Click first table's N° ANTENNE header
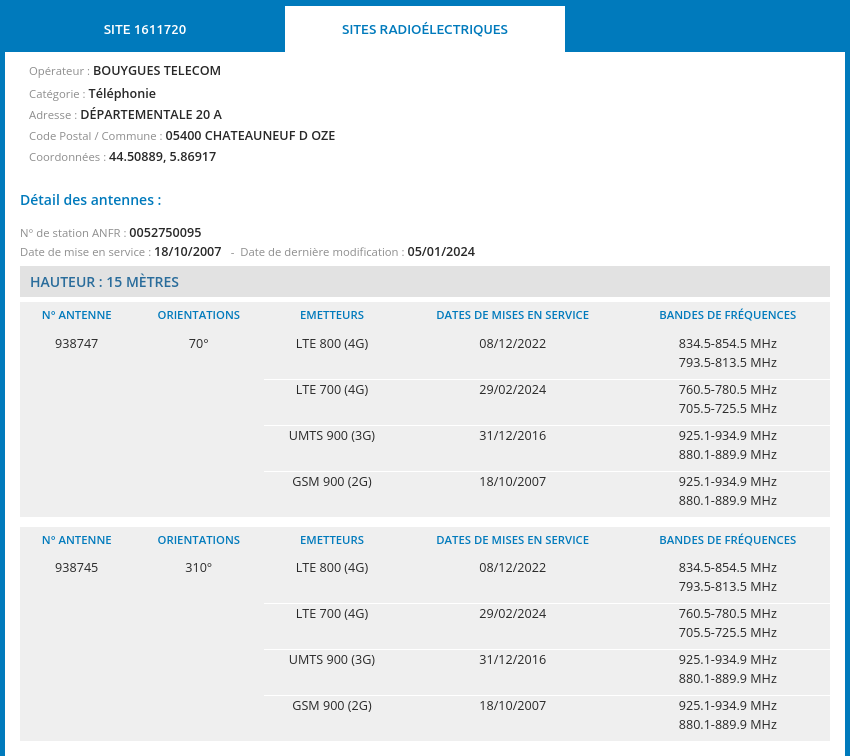This screenshot has width=850, height=756. [x=76, y=315]
